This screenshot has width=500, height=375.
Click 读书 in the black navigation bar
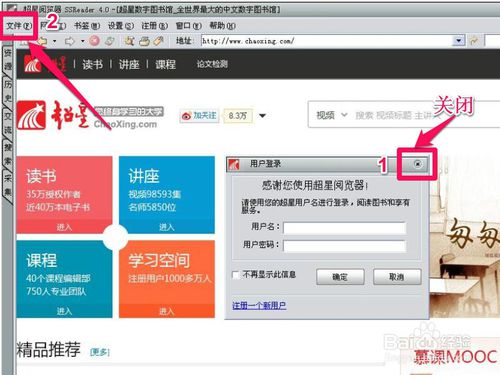click(92, 64)
